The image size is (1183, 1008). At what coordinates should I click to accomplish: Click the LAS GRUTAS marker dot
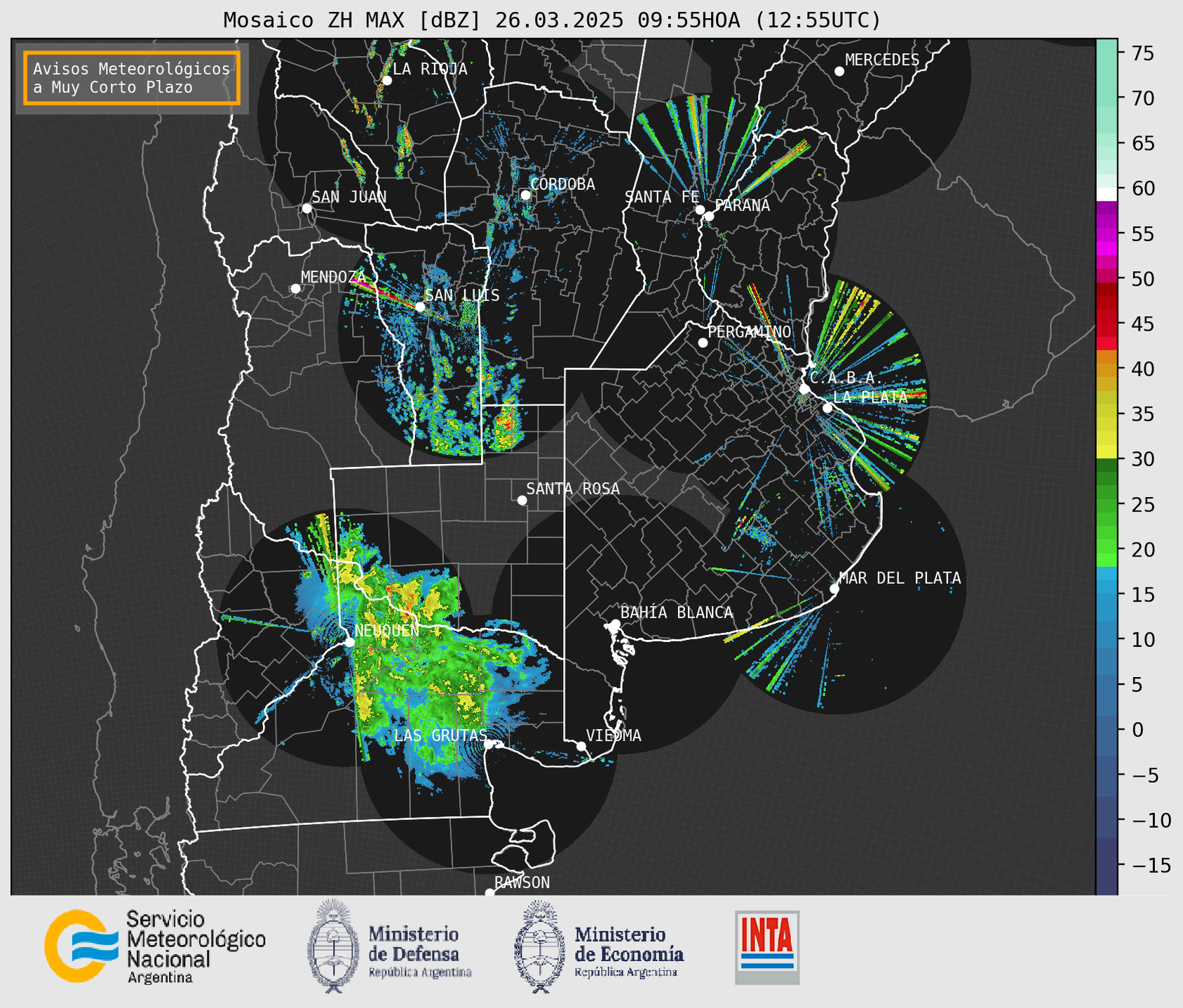(x=489, y=744)
